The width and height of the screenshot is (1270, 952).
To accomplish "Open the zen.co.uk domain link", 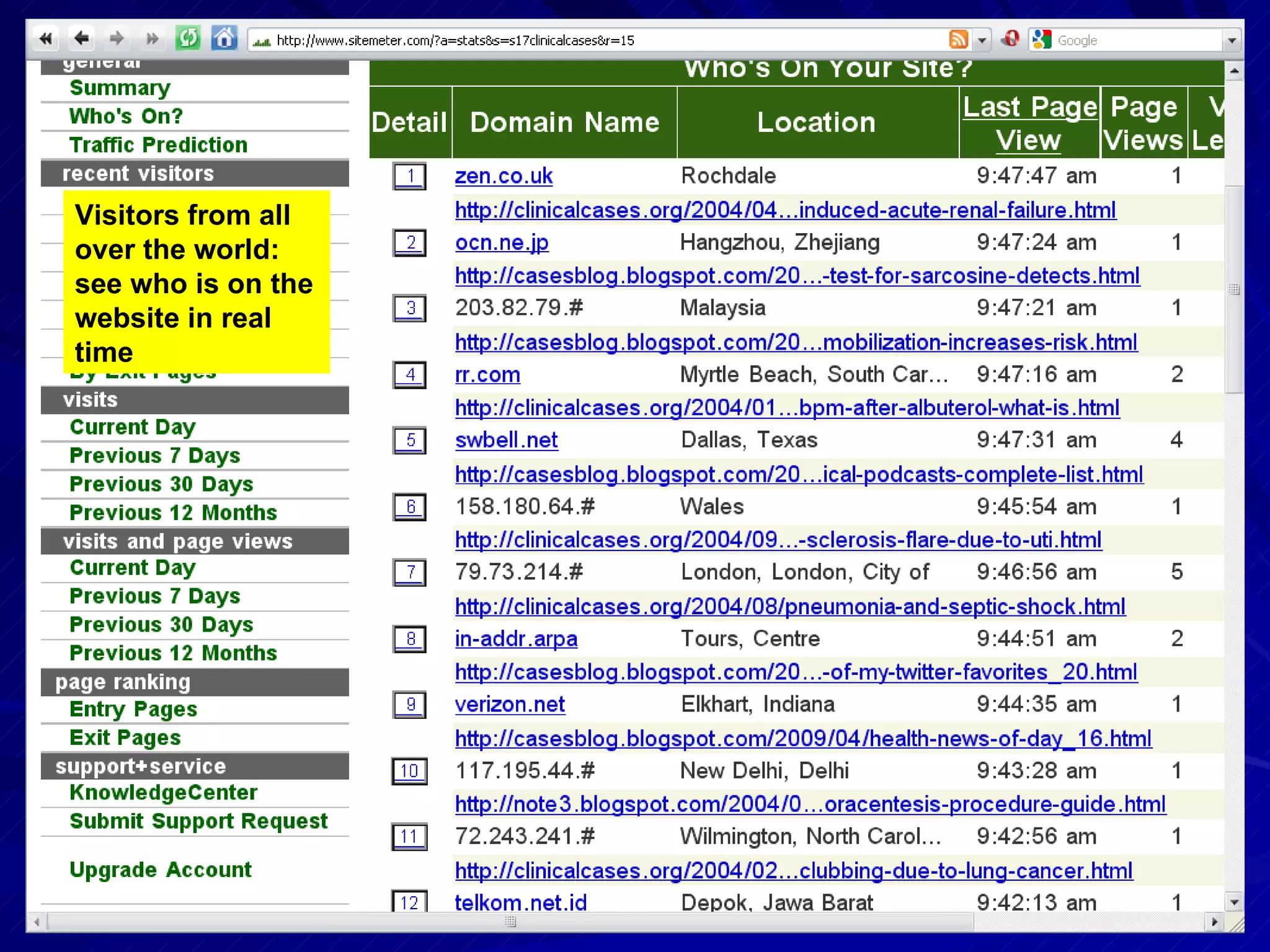I will coord(504,176).
